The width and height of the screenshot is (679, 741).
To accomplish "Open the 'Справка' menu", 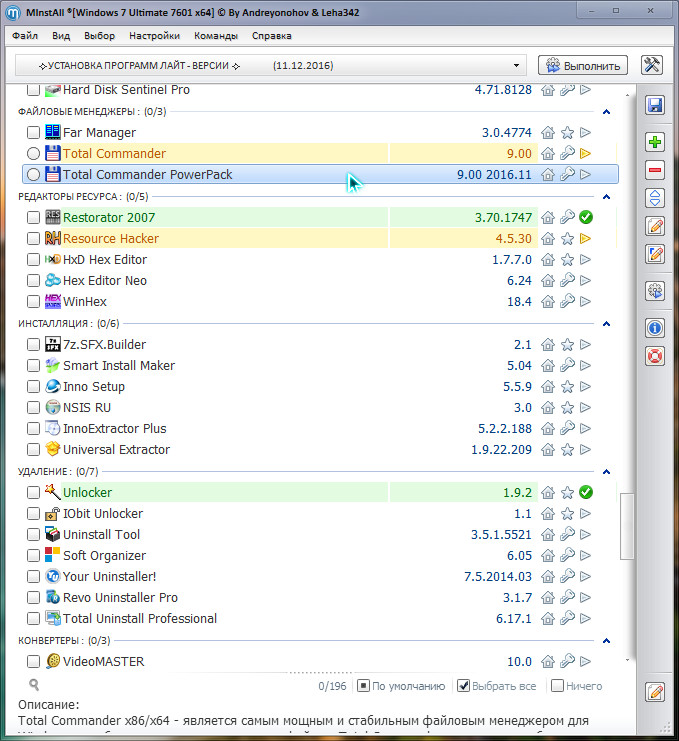I will point(272,36).
